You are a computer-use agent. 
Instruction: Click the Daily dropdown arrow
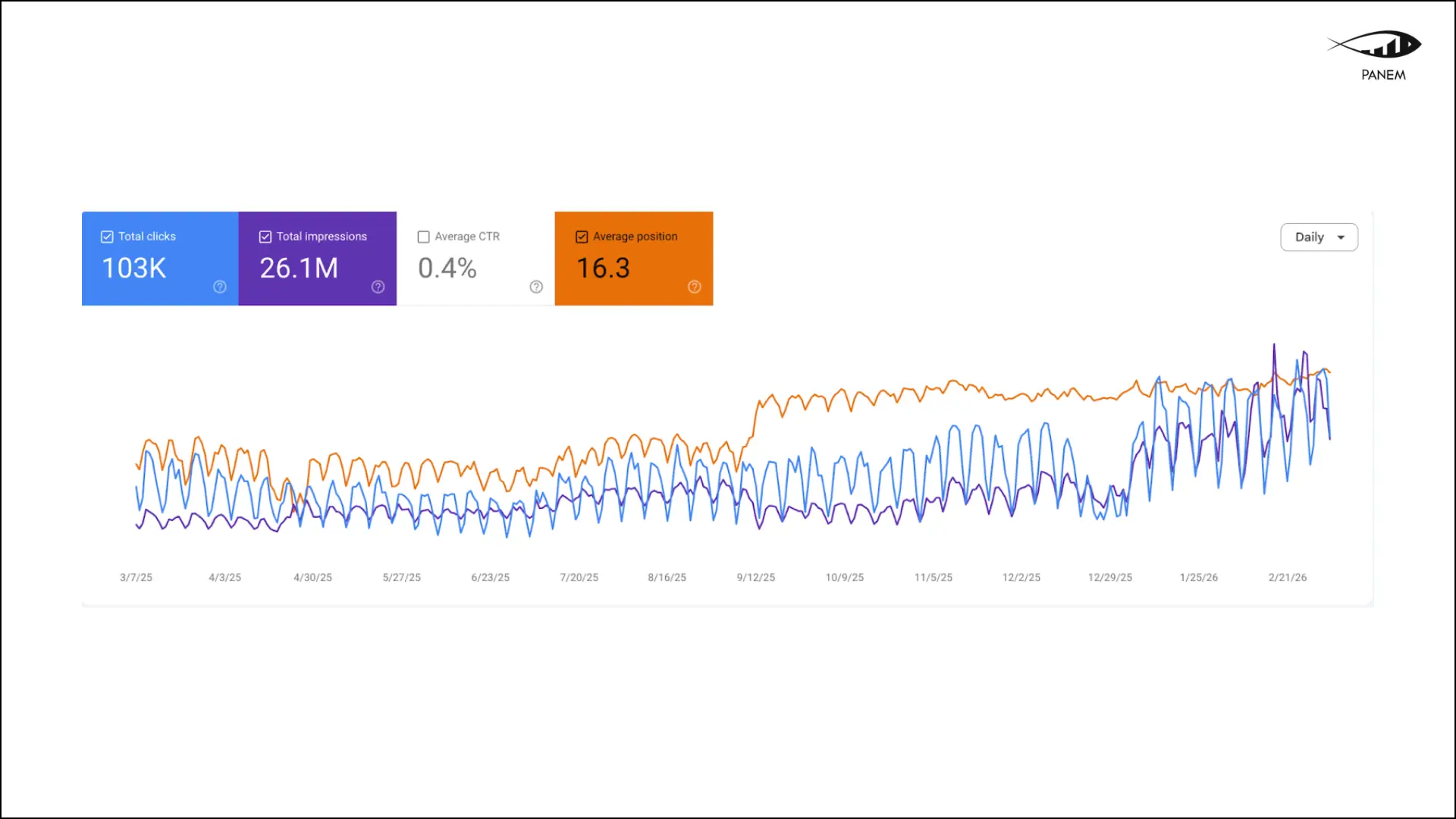(1341, 237)
